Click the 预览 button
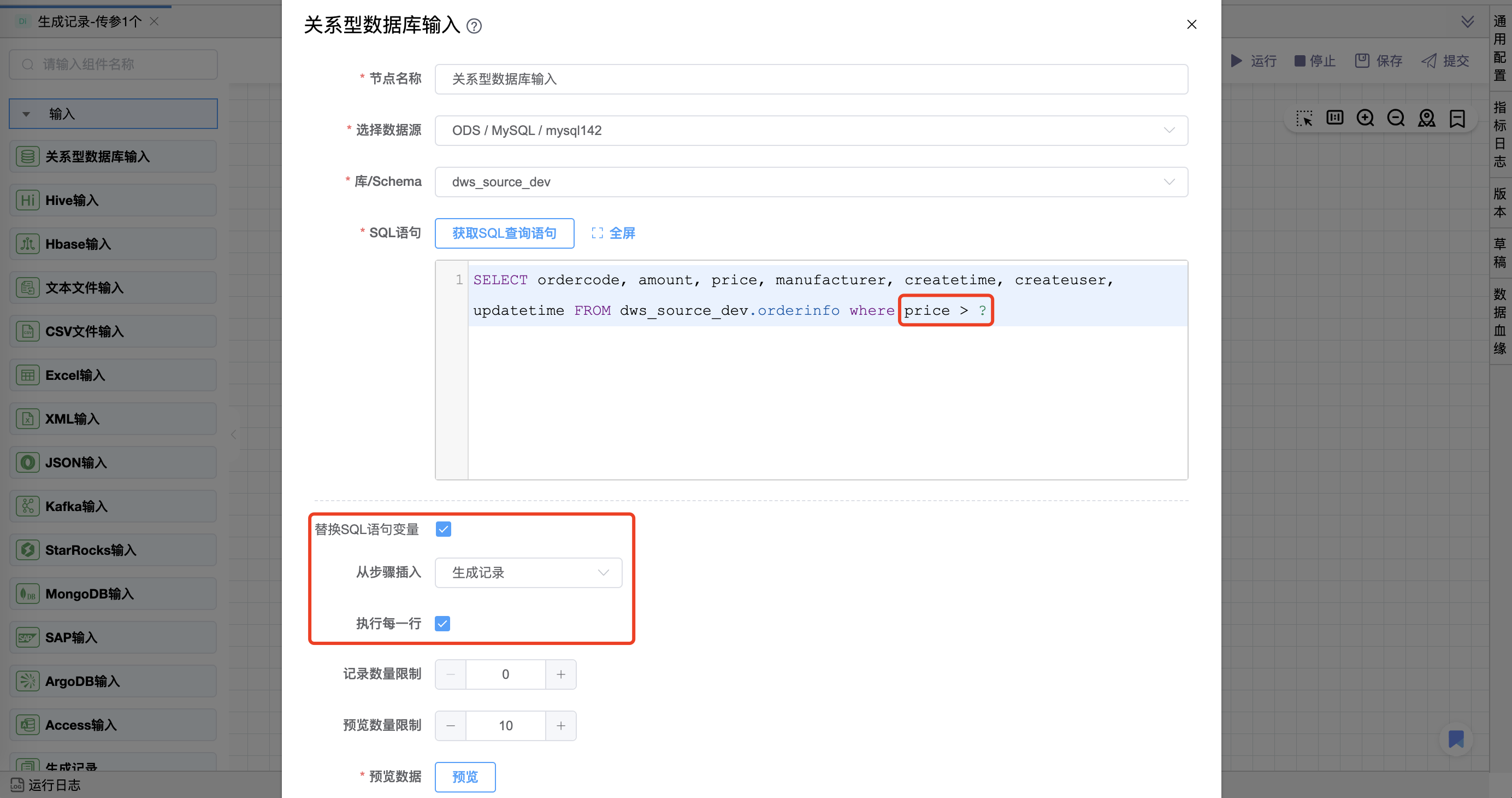The image size is (1512, 798). 465,776
